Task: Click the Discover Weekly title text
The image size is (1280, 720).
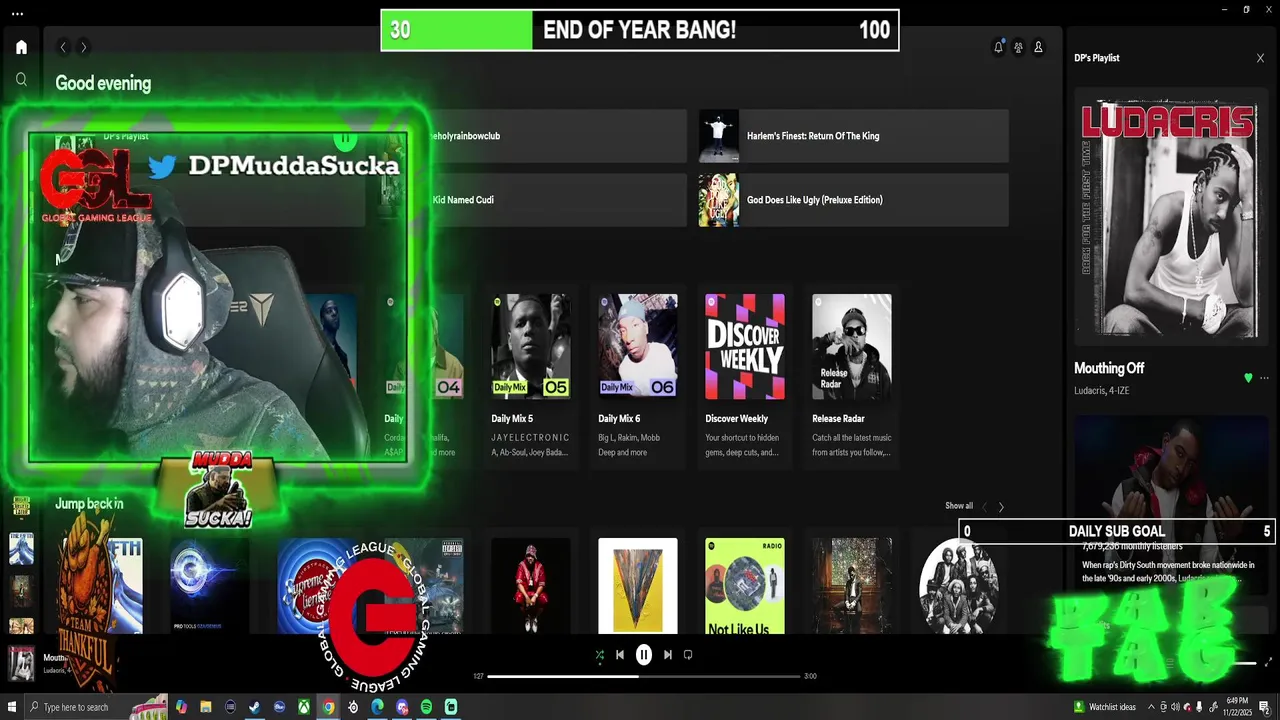Action: click(737, 419)
